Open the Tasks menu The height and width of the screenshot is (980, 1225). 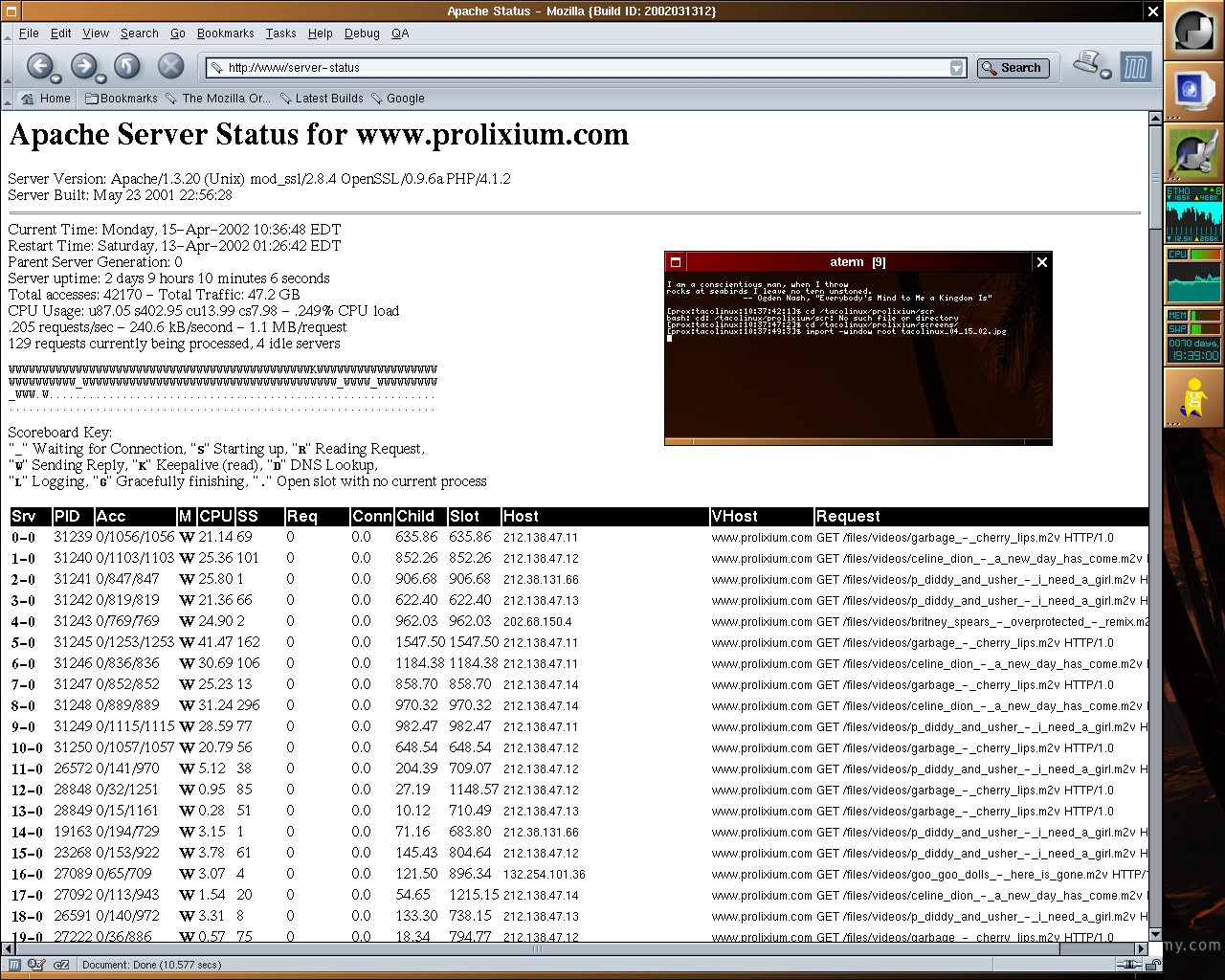point(280,33)
